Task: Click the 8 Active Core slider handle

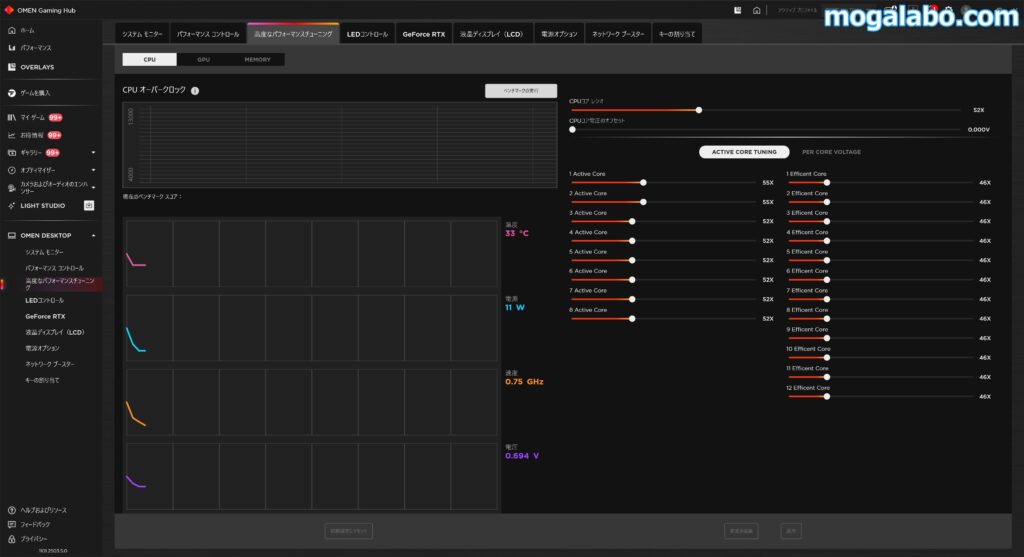Action: click(632, 319)
